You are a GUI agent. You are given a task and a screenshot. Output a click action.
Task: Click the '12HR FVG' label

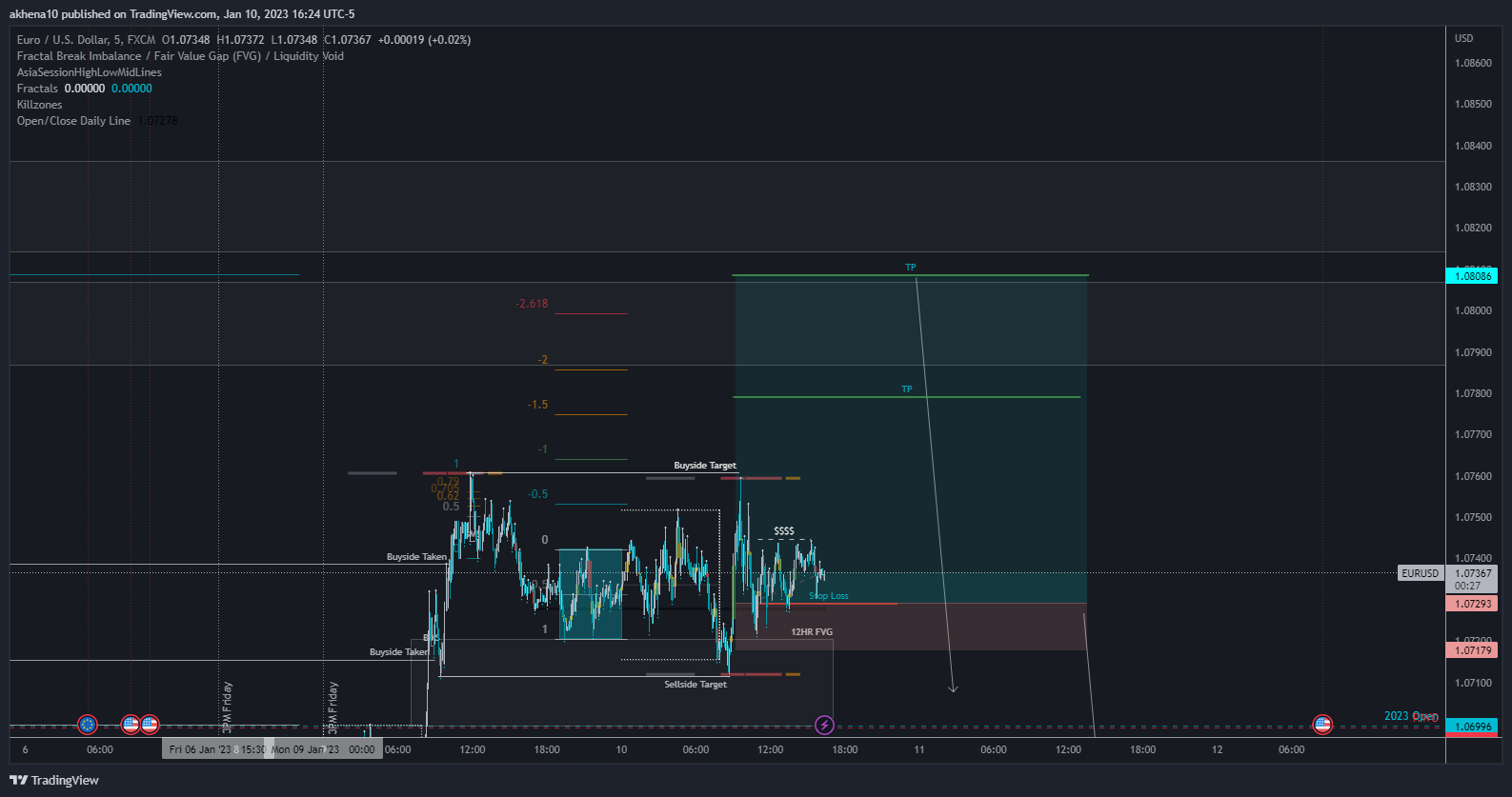[812, 632]
